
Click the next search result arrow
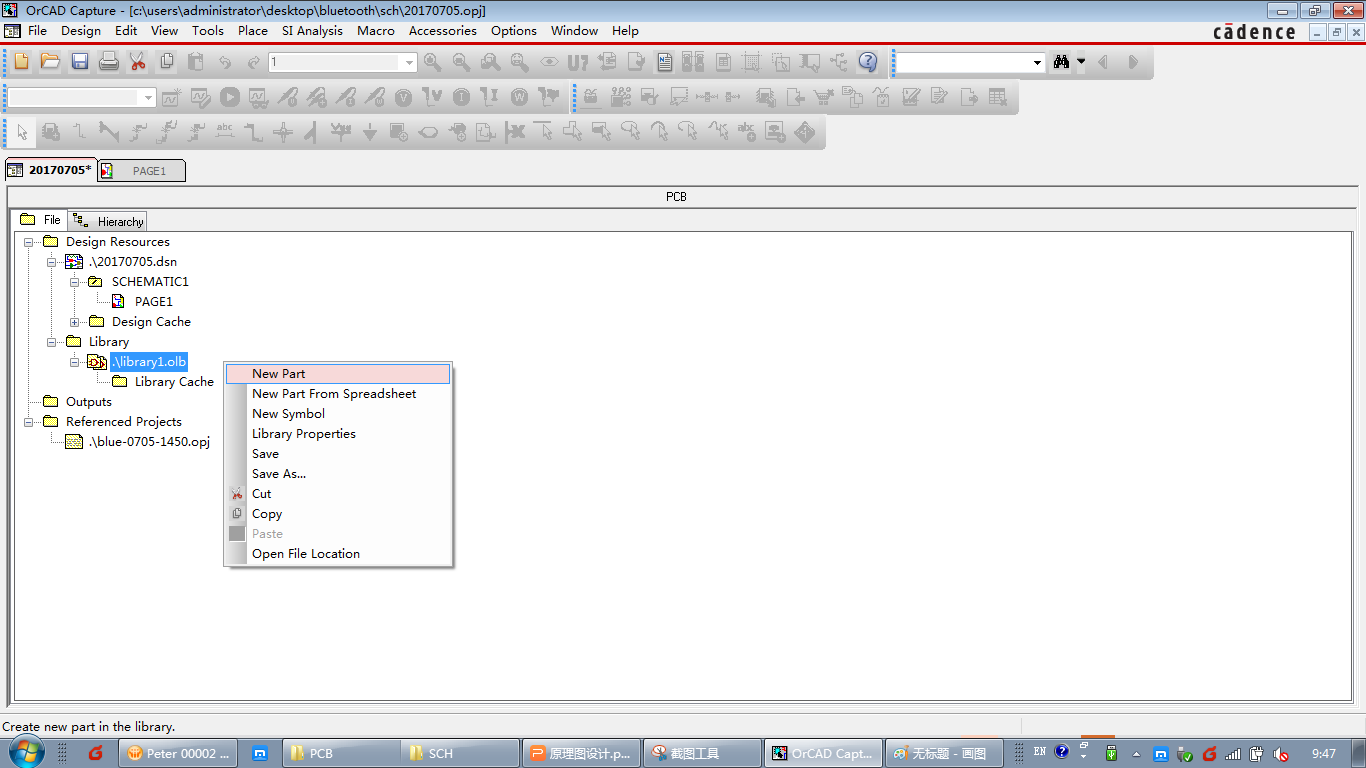click(x=1133, y=62)
